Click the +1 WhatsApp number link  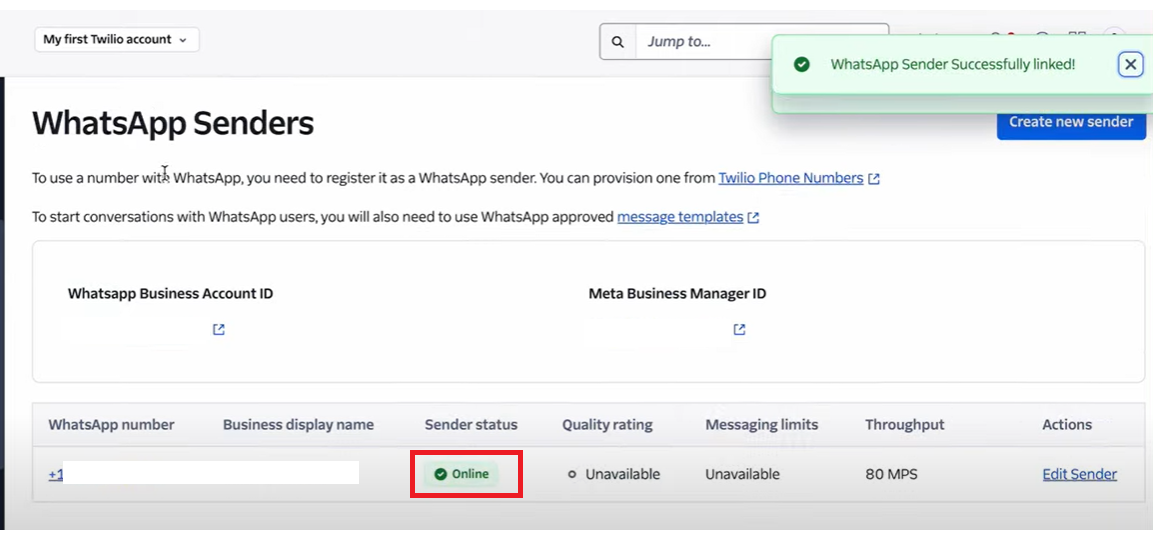click(x=56, y=474)
